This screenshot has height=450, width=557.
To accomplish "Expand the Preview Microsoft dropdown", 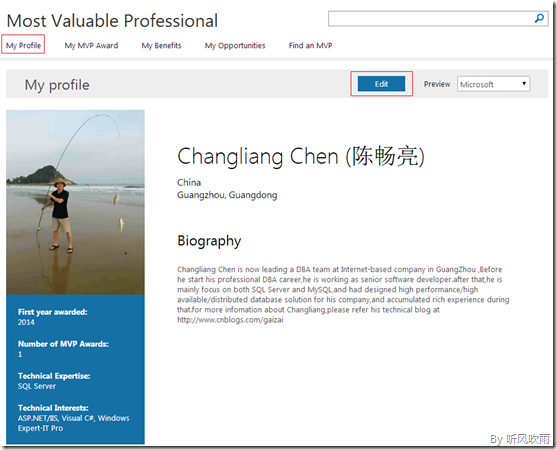I will (493, 84).
